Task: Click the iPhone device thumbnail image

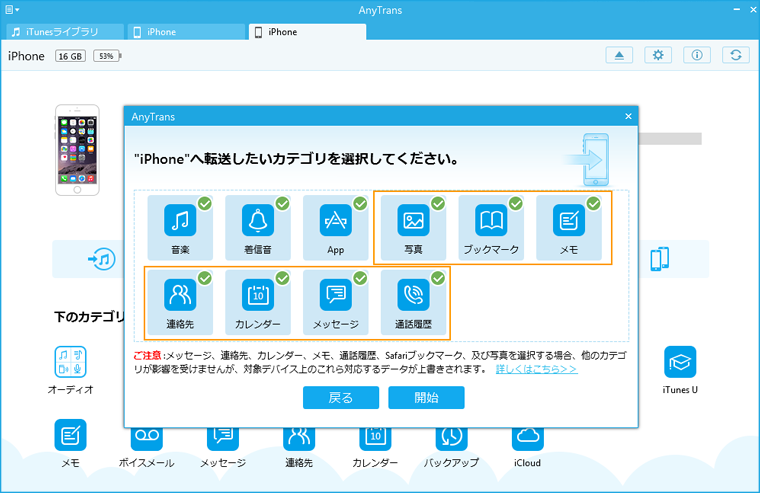Action: (x=77, y=150)
